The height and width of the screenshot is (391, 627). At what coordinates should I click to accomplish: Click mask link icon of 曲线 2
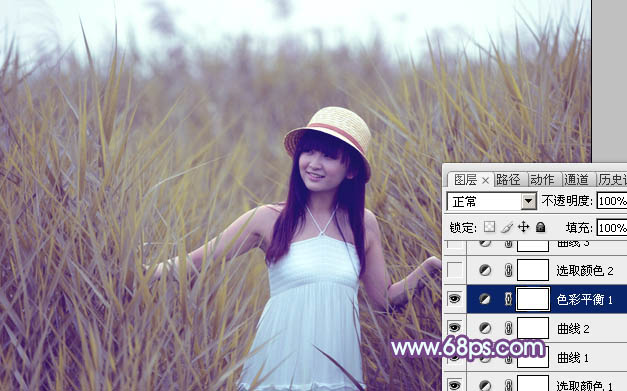coord(508,328)
